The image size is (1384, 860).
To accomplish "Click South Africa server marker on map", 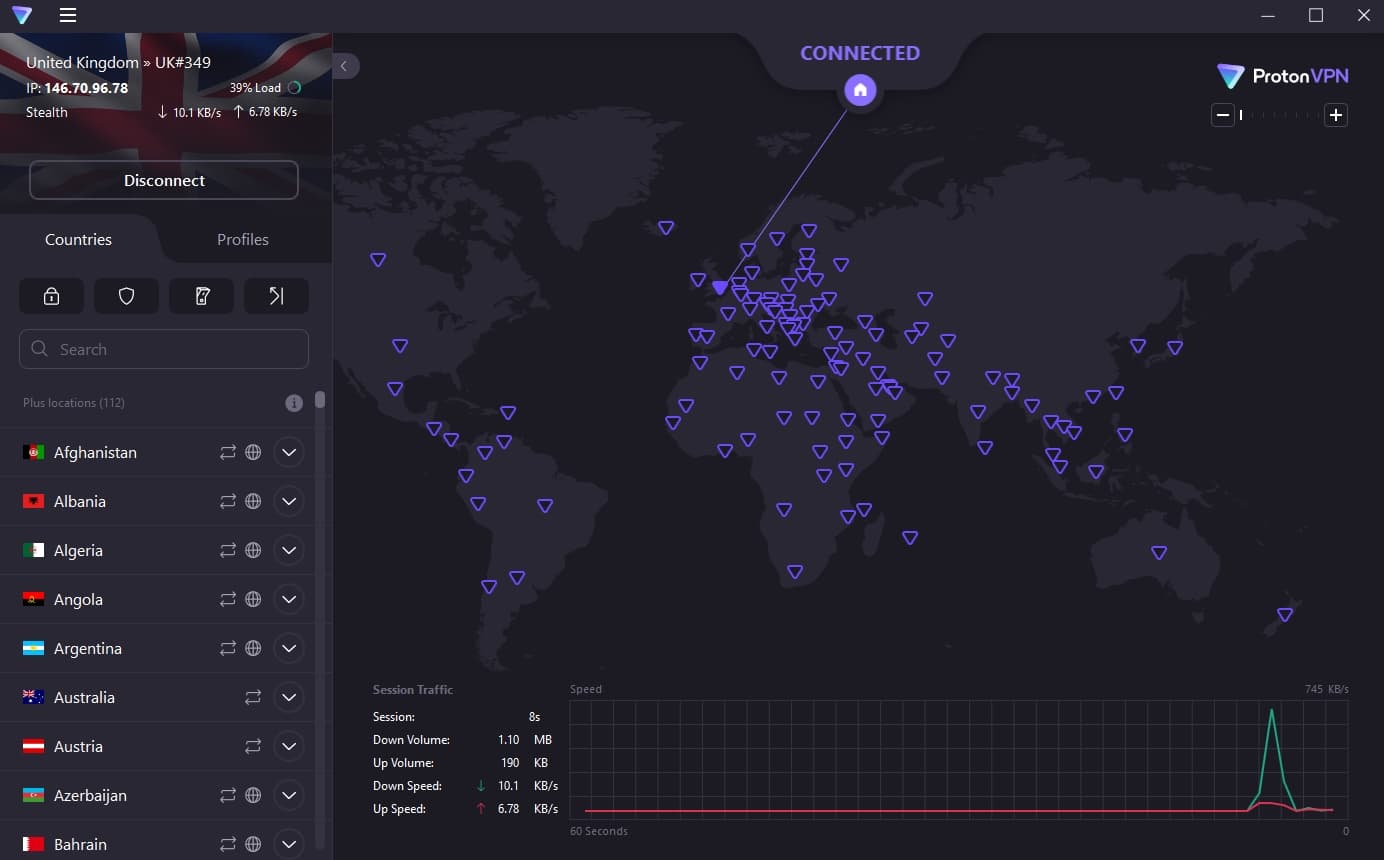I will pos(795,572).
